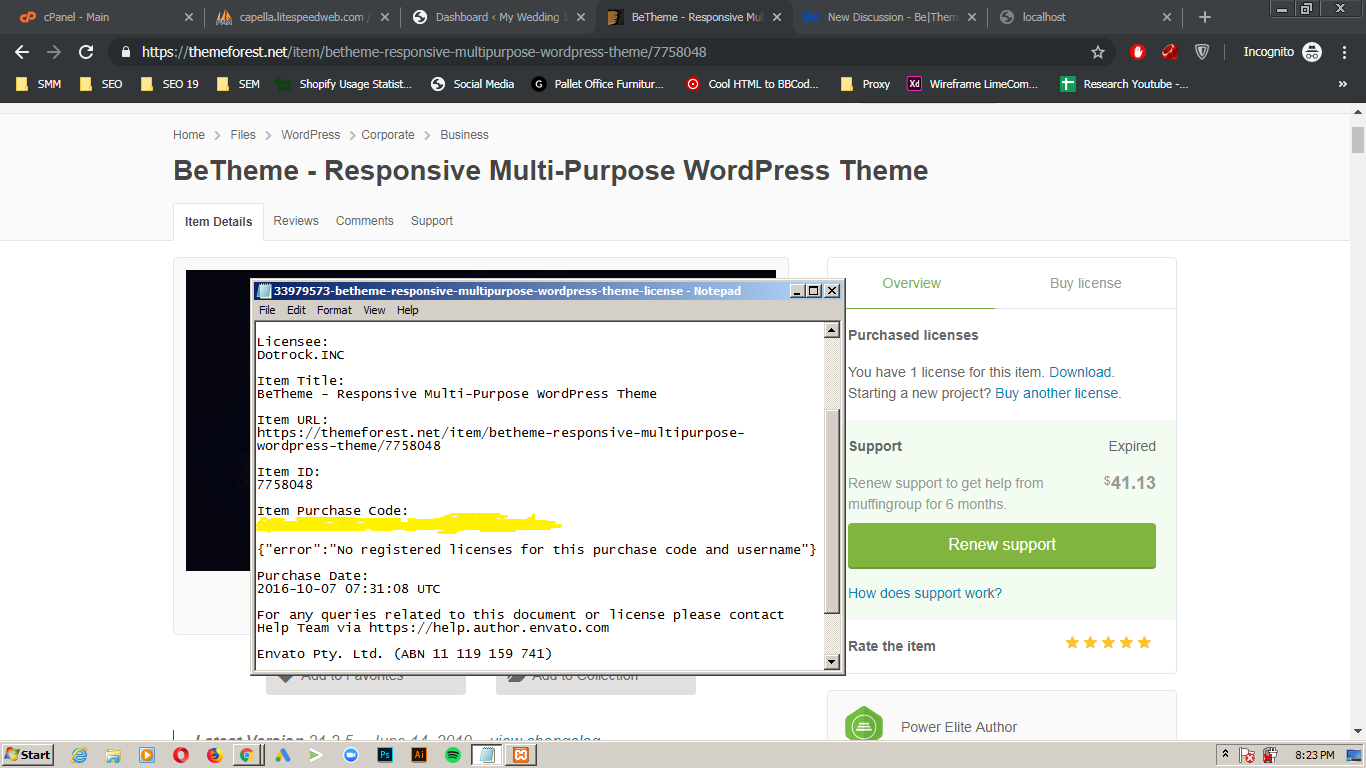Viewport: 1366px width, 768px height.
Task: Close the cPanel - Main tab
Action: click(x=190, y=17)
